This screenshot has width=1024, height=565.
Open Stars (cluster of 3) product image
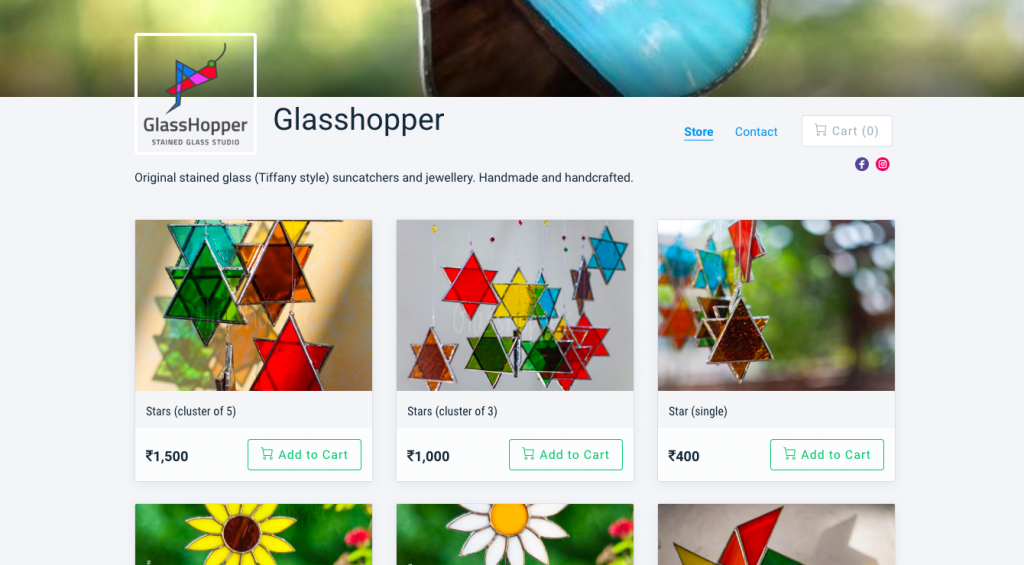pos(515,305)
